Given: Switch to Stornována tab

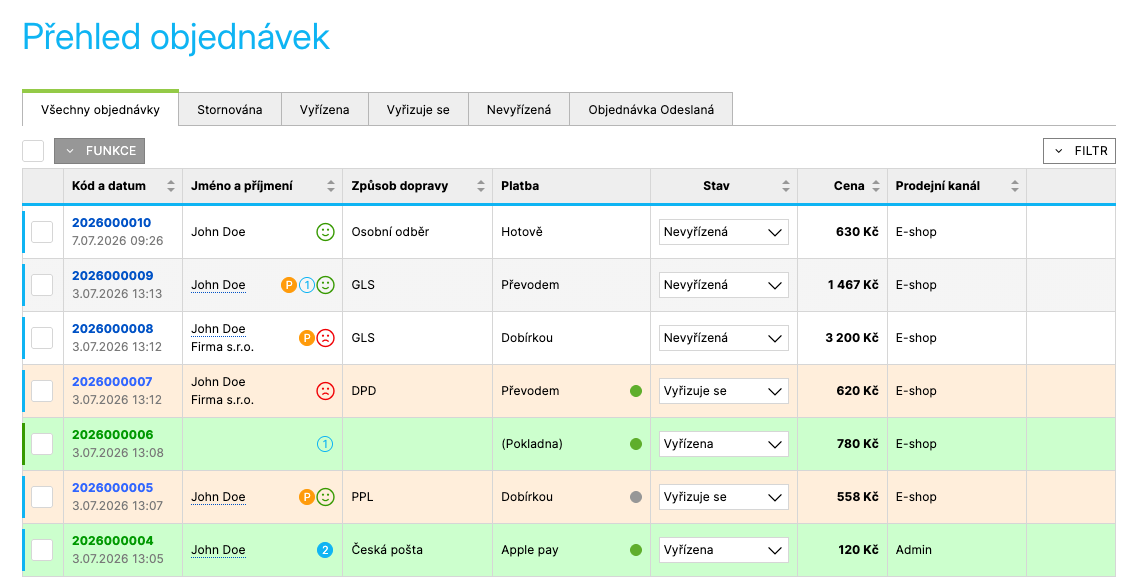Looking at the screenshot, I should click(x=230, y=110).
